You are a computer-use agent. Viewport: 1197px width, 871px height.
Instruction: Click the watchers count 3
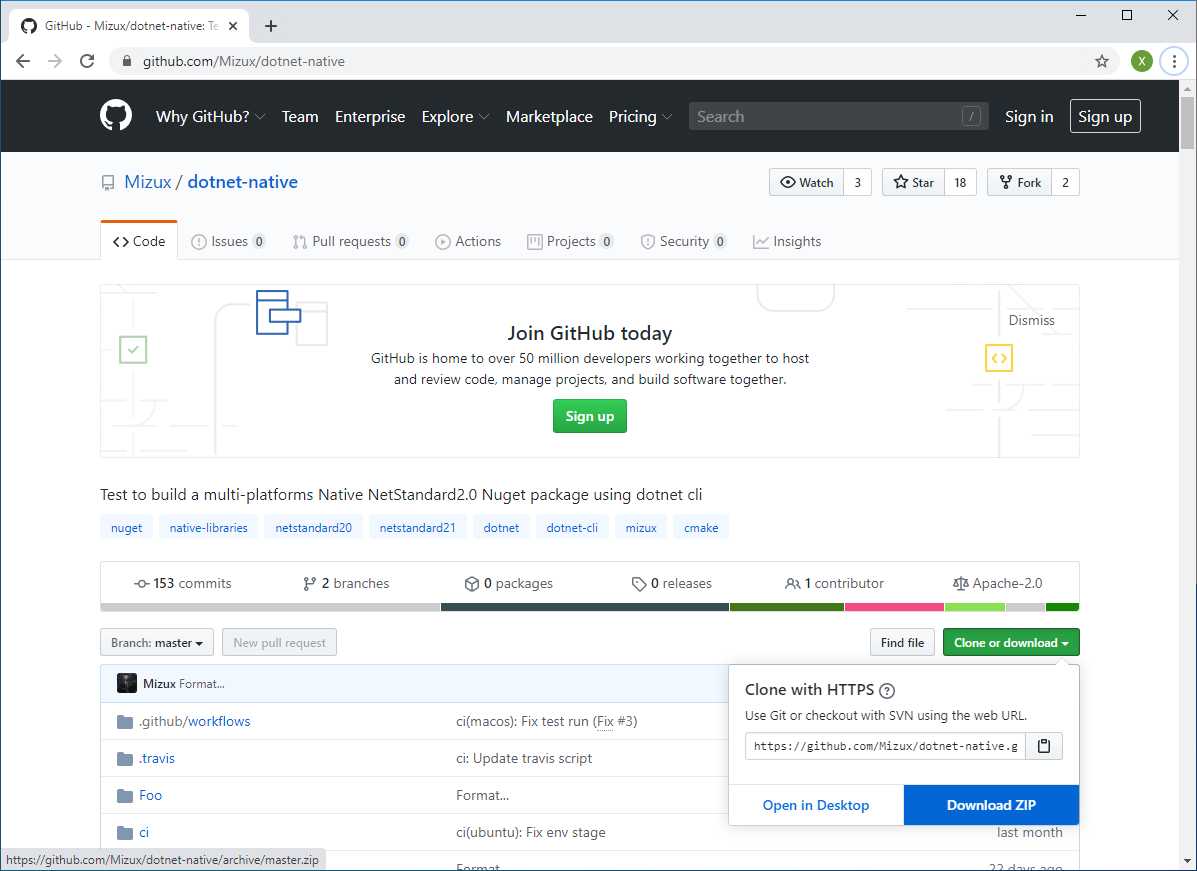pyautogui.click(x=857, y=182)
